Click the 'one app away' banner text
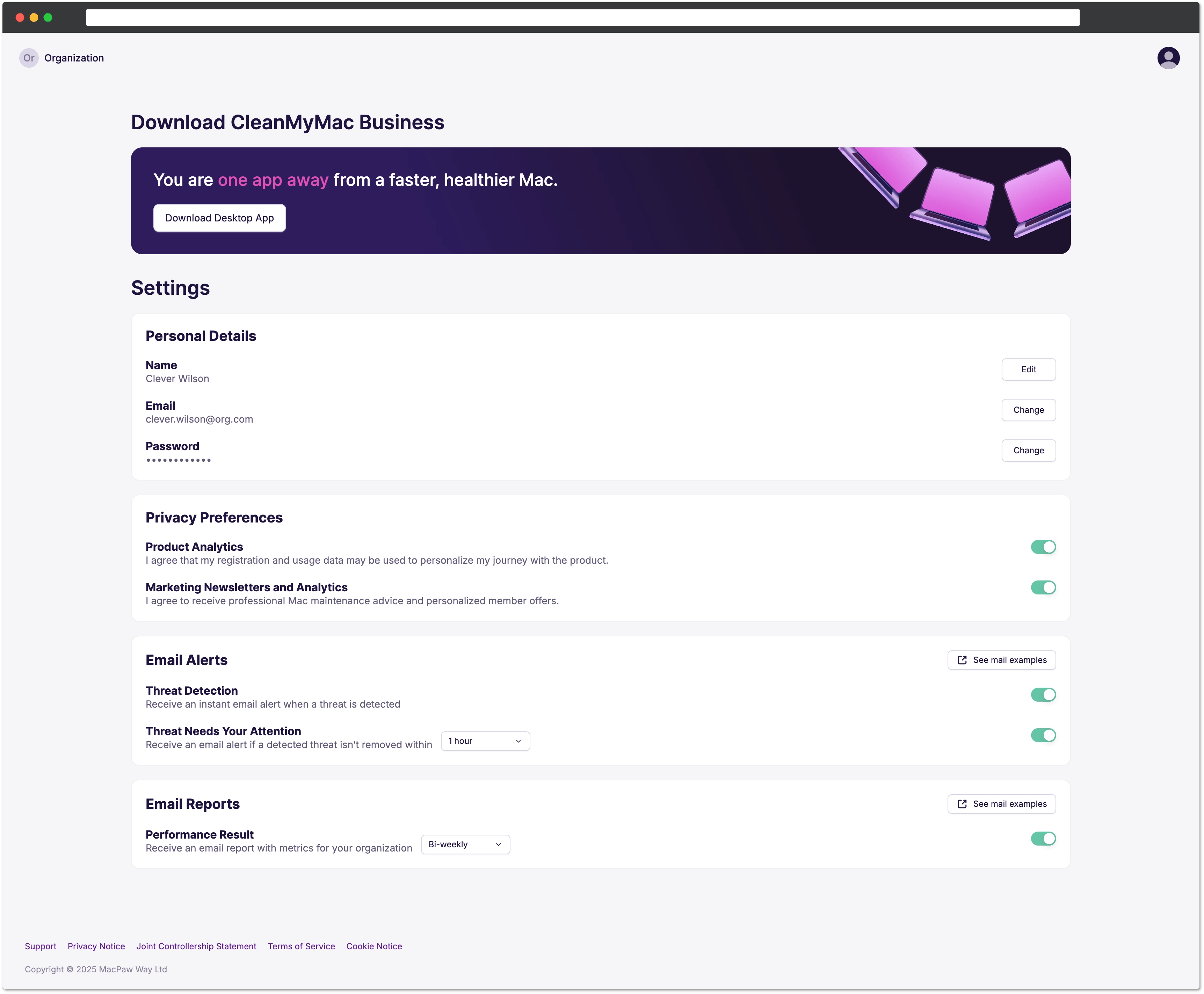Image resolution: width=1204 pixels, height=994 pixels. 273,180
